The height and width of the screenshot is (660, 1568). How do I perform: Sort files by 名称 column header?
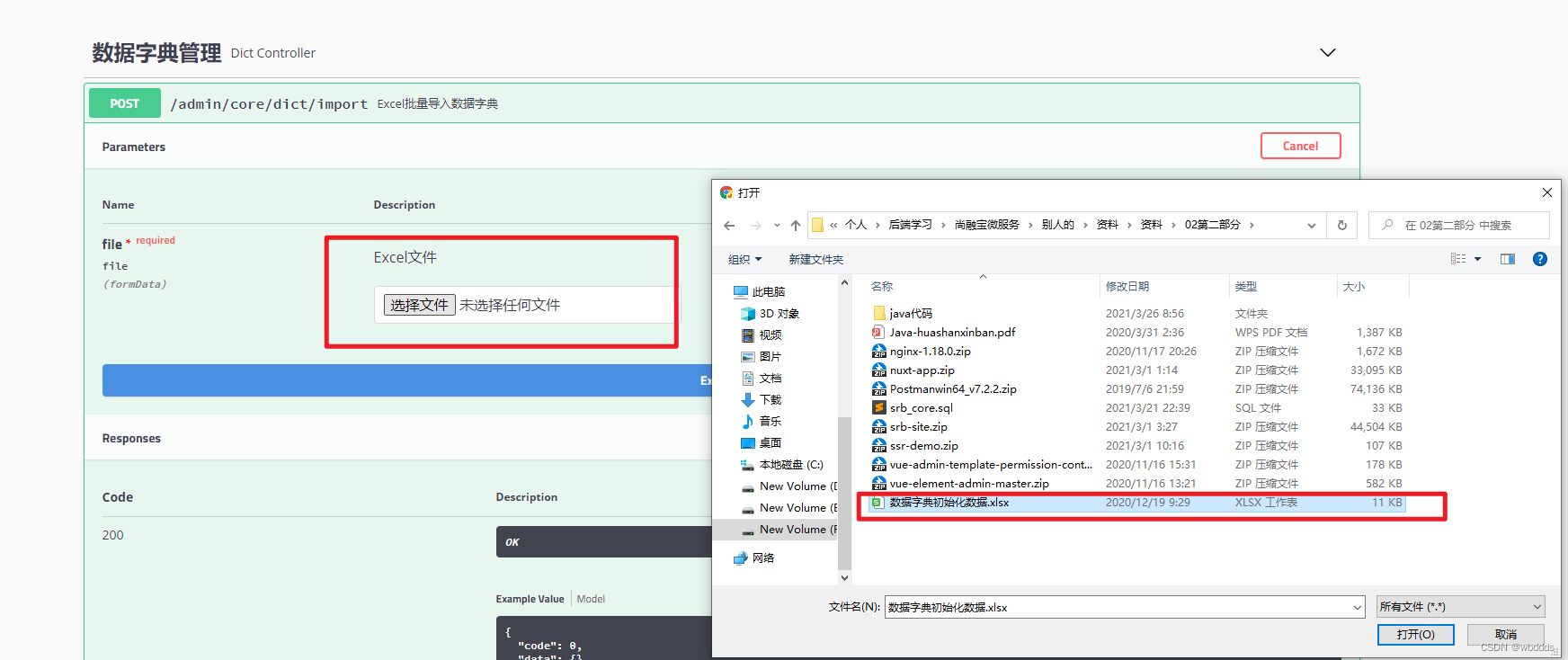(982, 286)
